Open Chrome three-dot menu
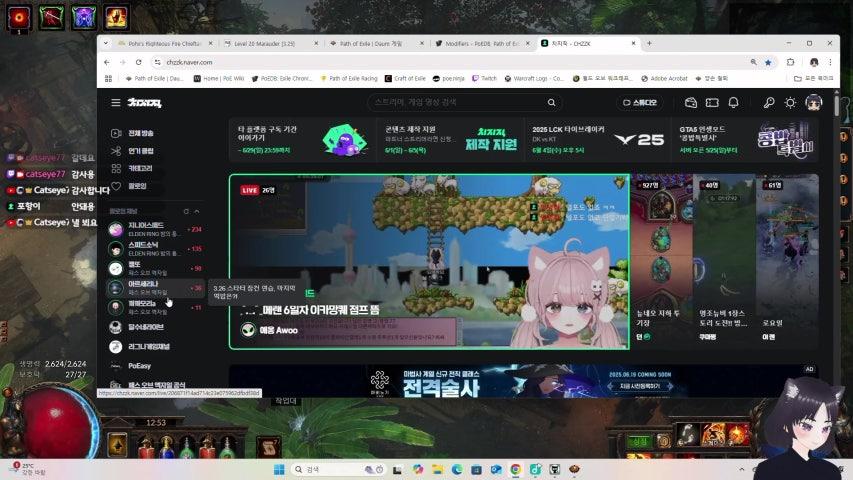This screenshot has height=480, width=853. (x=830, y=62)
